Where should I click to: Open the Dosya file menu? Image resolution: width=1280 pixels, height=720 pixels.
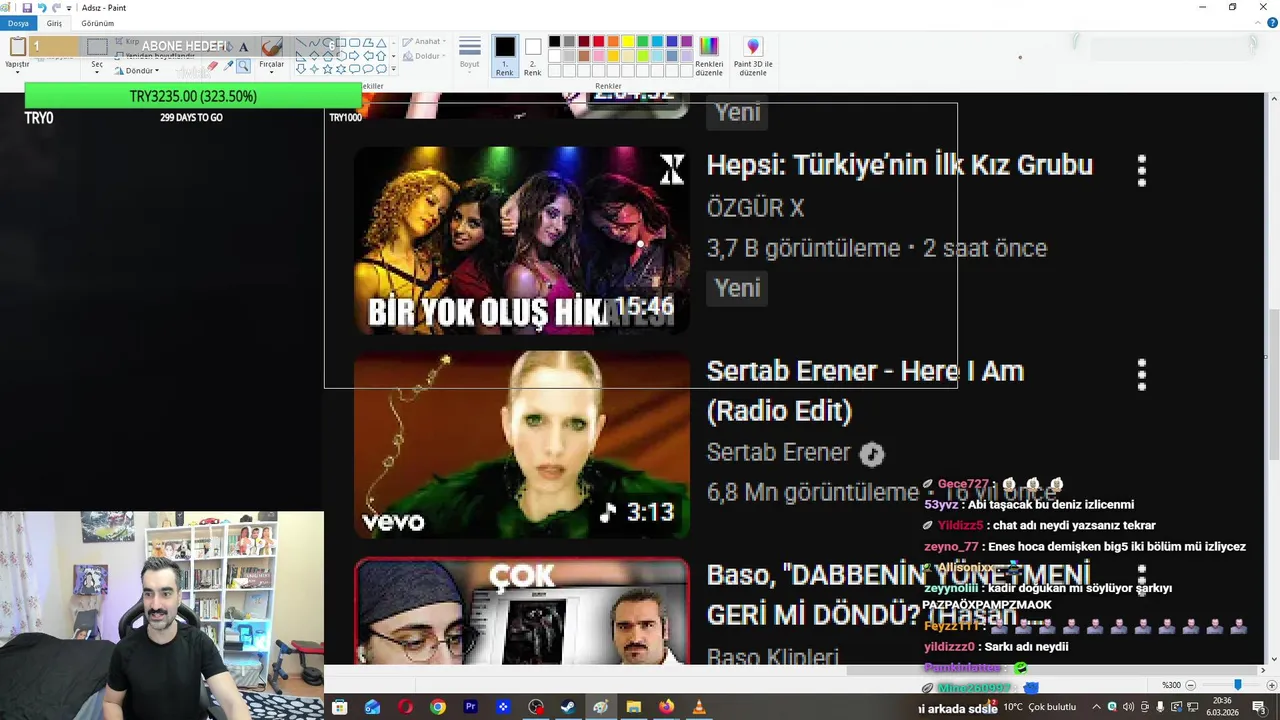click(x=18, y=23)
